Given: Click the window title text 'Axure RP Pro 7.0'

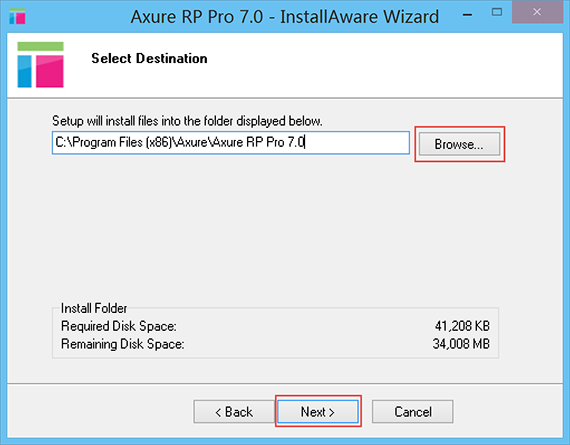Looking at the screenshot, I should [x=197, y=17].
